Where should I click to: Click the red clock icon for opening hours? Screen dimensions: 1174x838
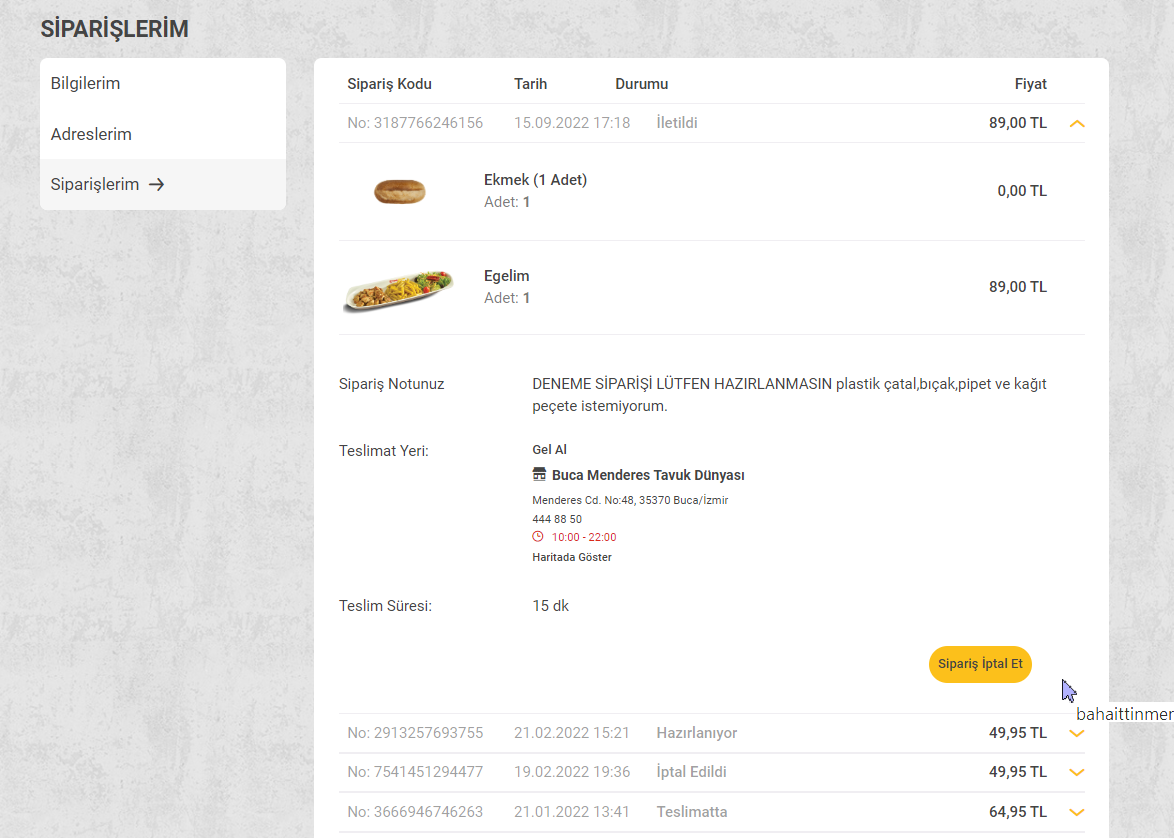(x=538, y=537)
